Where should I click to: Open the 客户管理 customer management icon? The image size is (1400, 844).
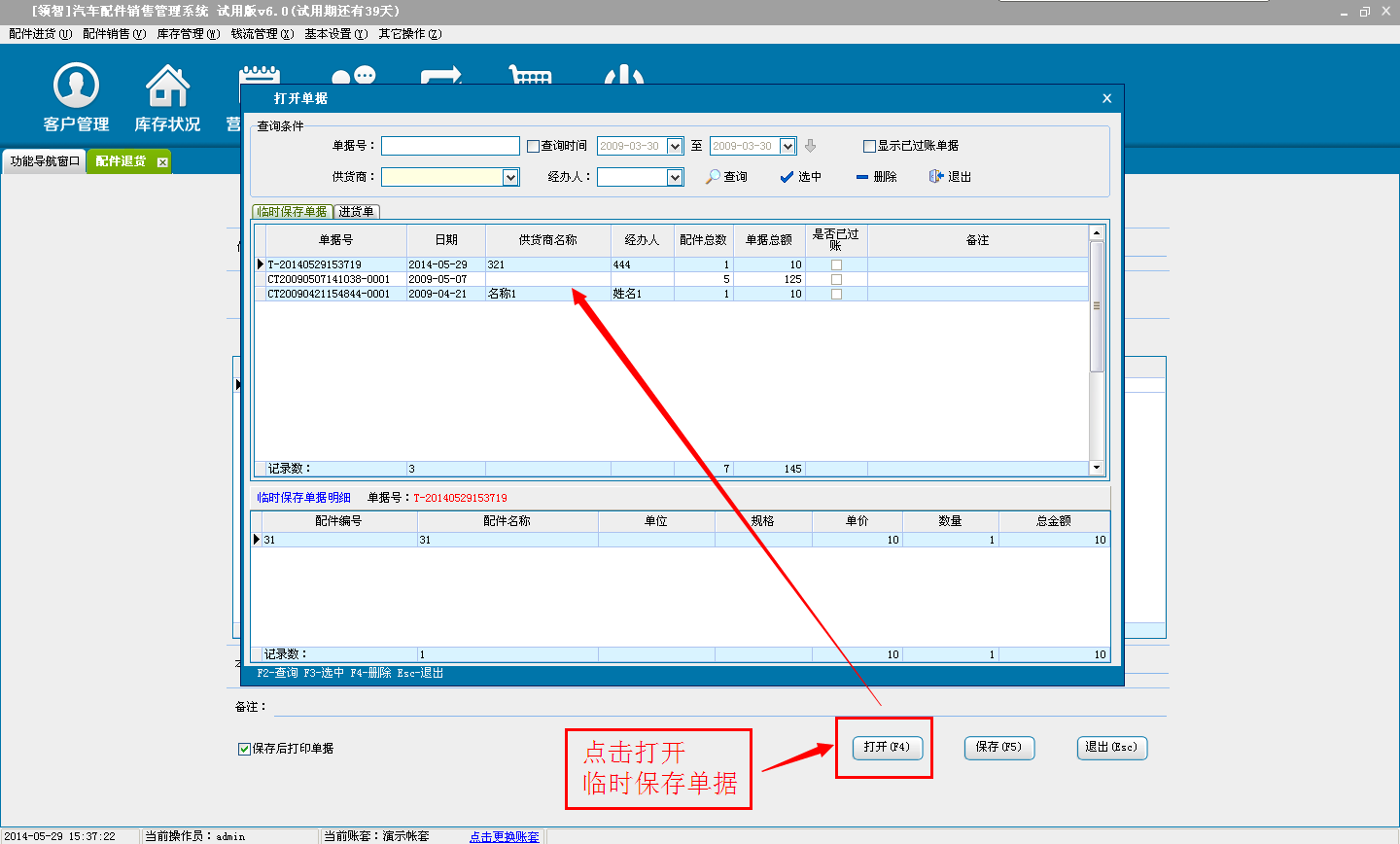click(76, 87)
